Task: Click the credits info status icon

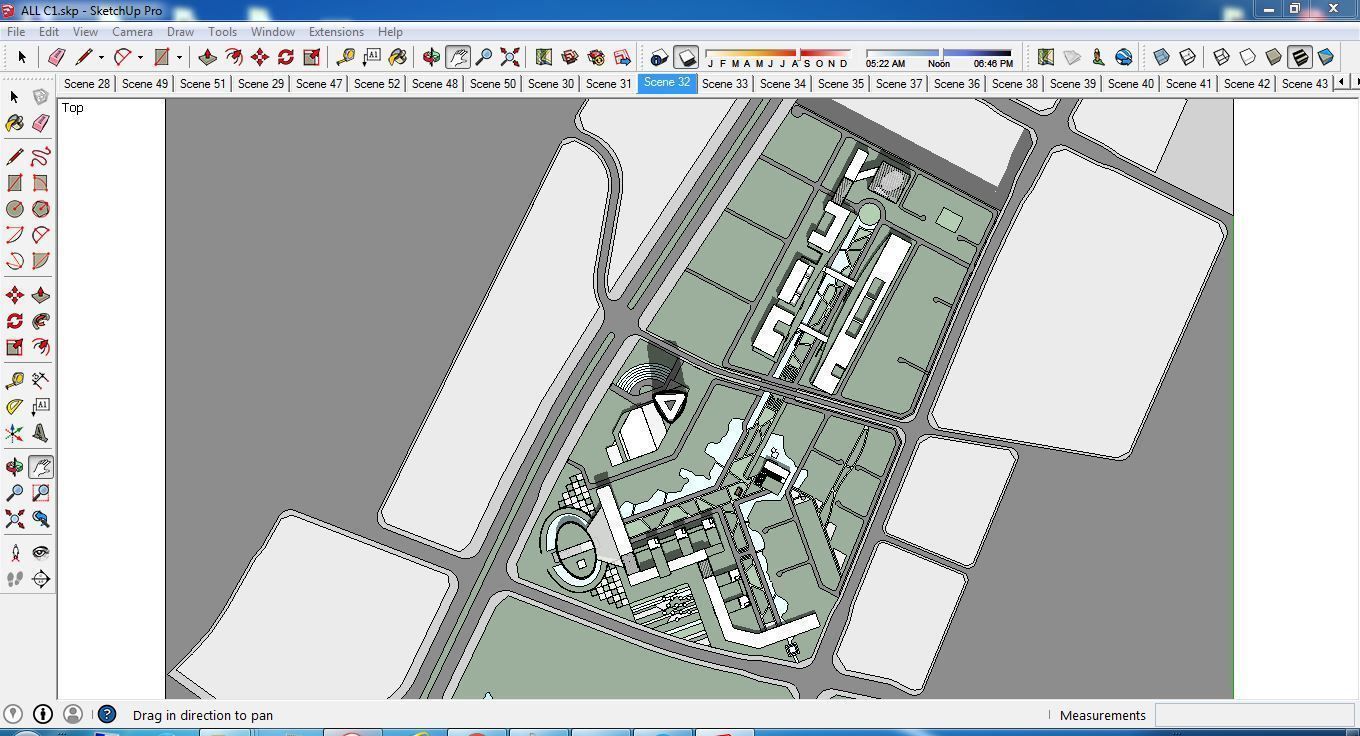Action: click(43, 714)
